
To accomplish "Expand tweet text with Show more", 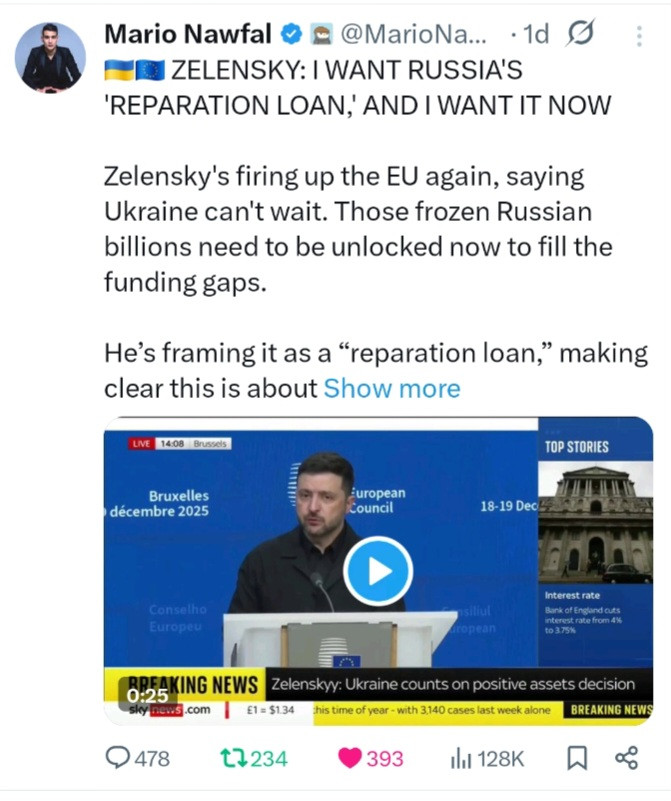I will pos(392,388).
